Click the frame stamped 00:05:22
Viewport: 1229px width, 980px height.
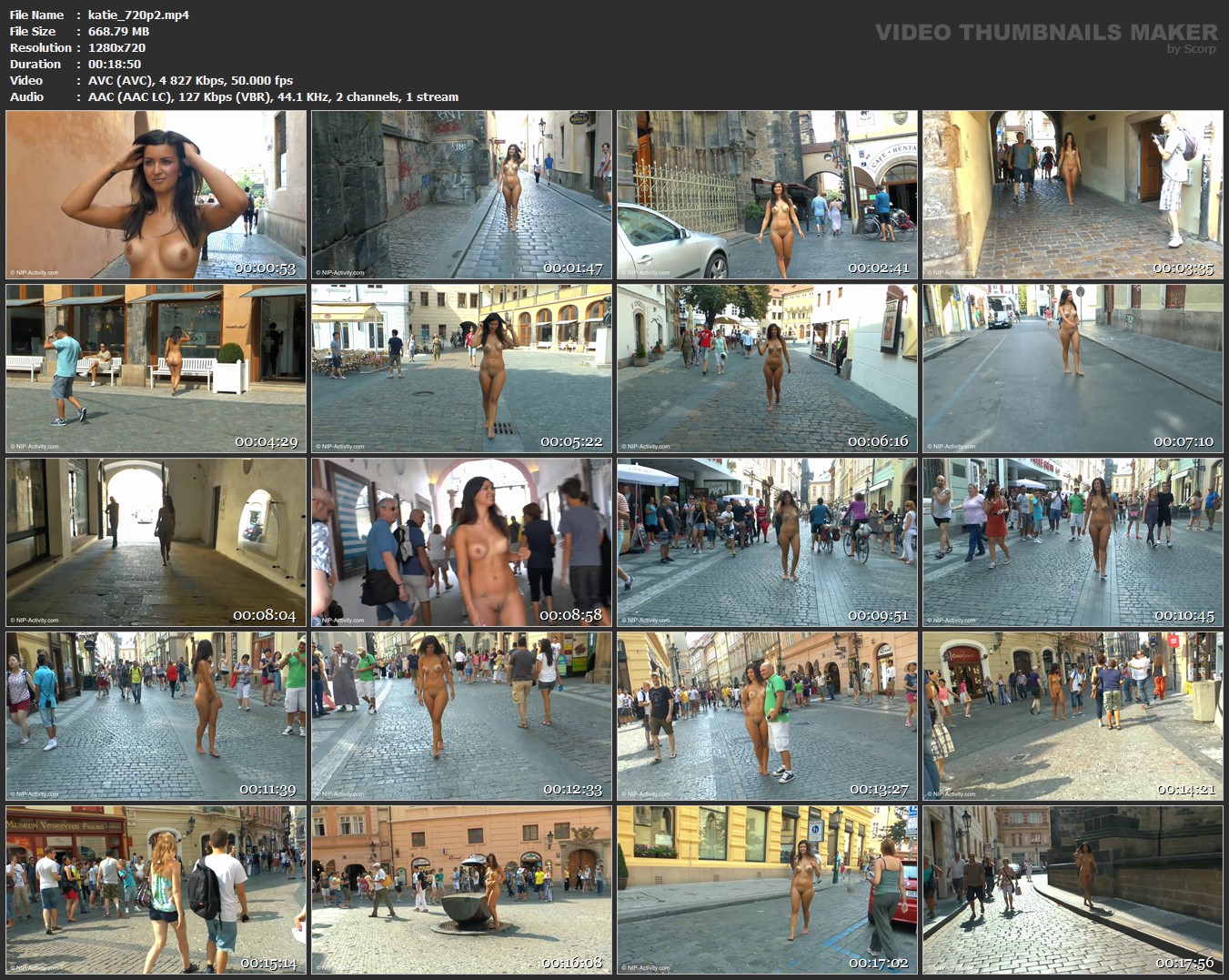462,369
